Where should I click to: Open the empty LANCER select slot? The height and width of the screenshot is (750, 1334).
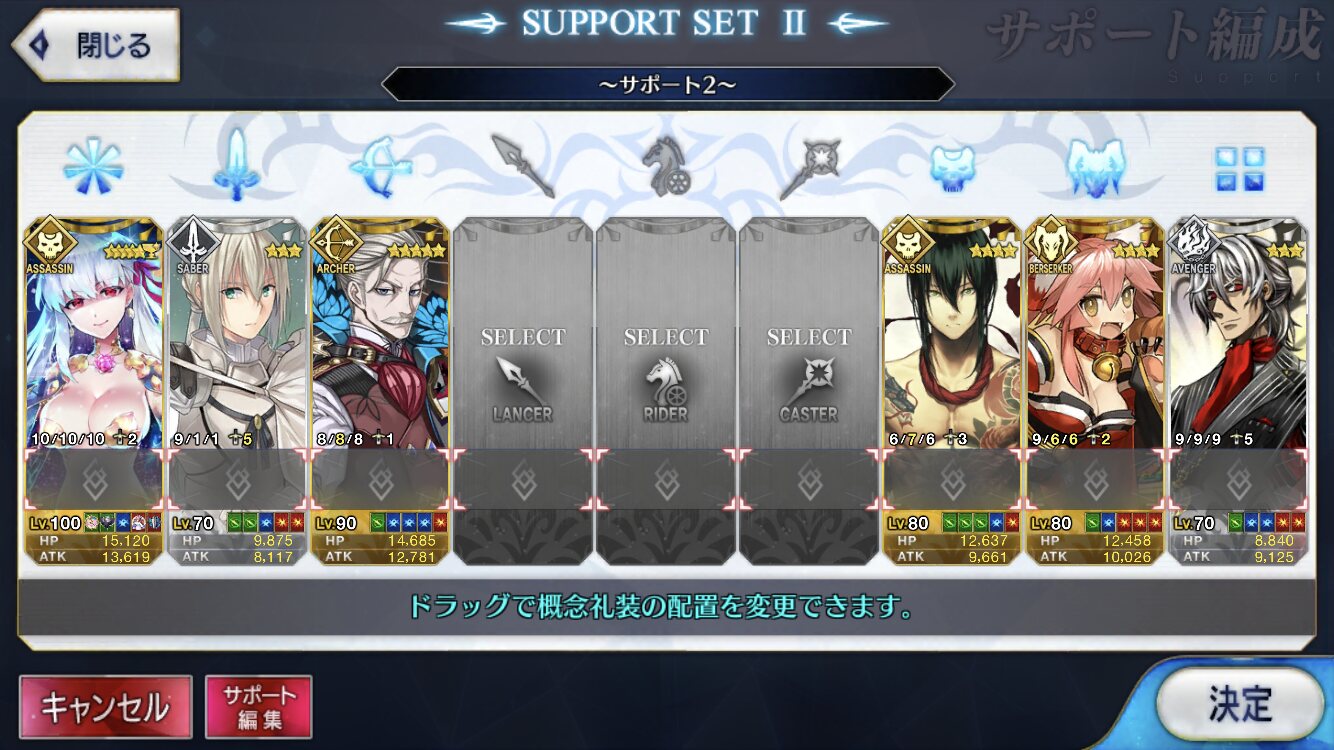523,392
